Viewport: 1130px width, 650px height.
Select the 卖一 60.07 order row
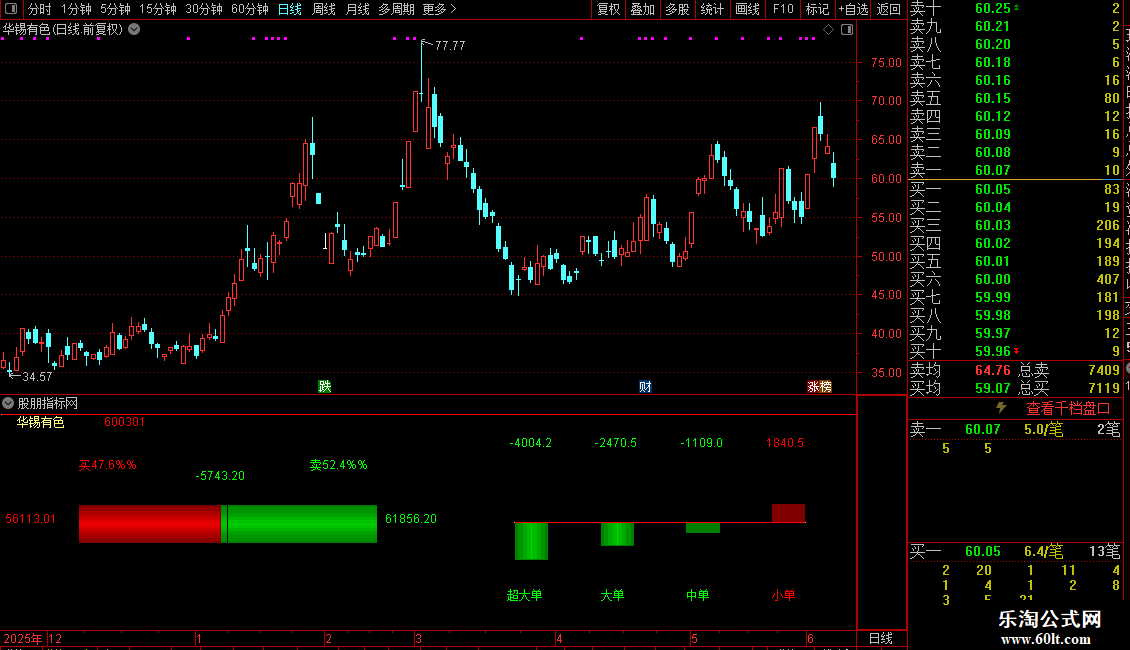(x=1015, y=170)
